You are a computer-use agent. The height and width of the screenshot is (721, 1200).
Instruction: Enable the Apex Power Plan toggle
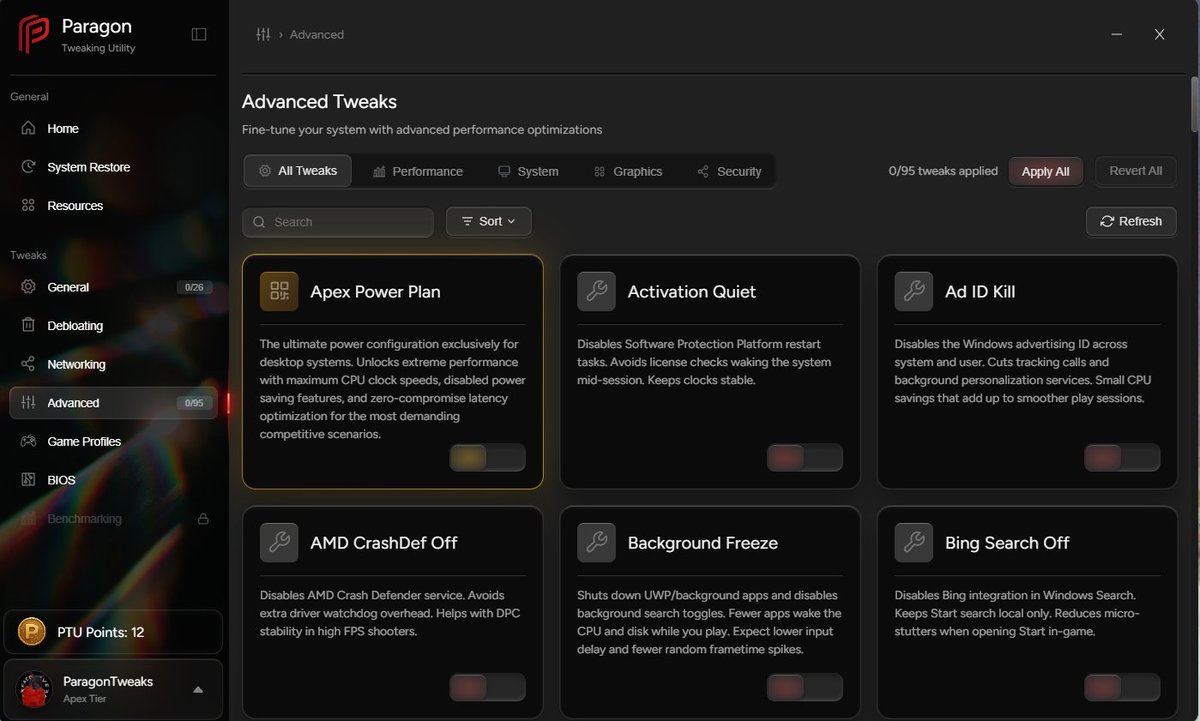(x=487, y=458)
